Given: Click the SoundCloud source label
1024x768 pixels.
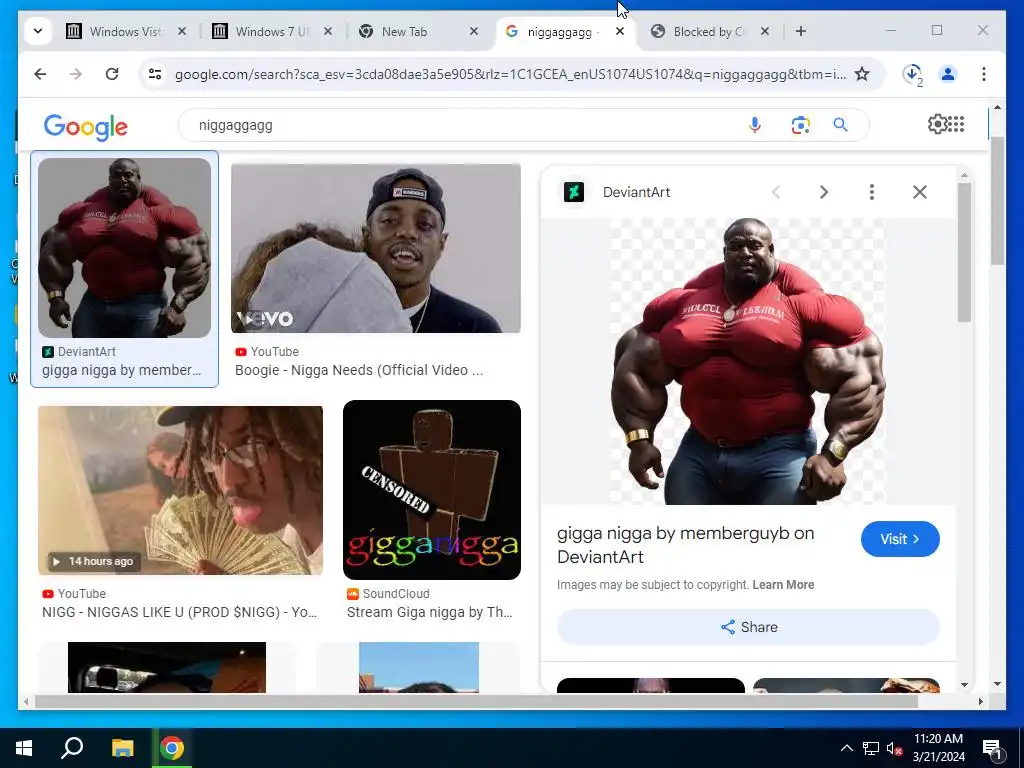Looking at the screenshot, I should click(396, 594).
